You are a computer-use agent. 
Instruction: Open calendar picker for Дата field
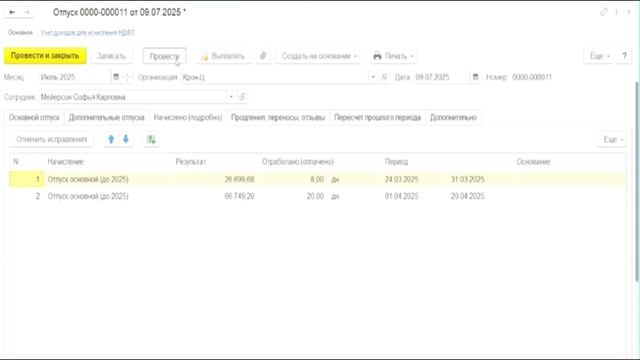click(x=475, y=77)
